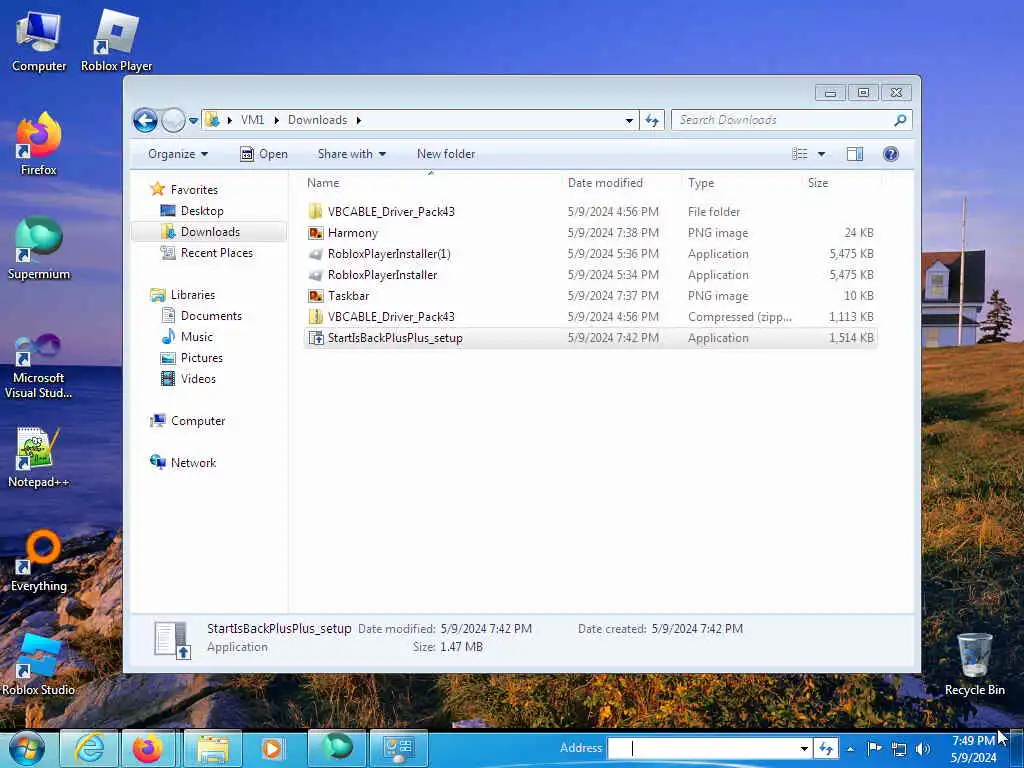Open Explorer Help
Viewport: 1024px width, 768px height.
(890, 154)
